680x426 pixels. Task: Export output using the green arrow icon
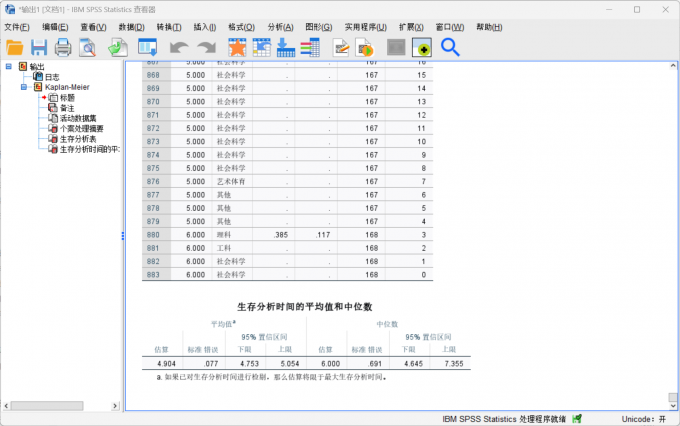coord(118,47)
